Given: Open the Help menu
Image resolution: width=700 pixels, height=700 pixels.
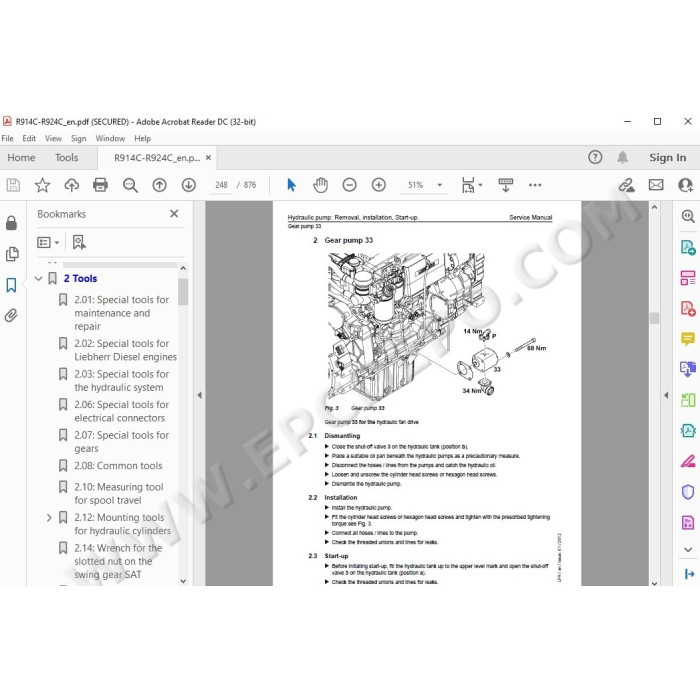Looking at the screenshot, I should click(142, 138).
